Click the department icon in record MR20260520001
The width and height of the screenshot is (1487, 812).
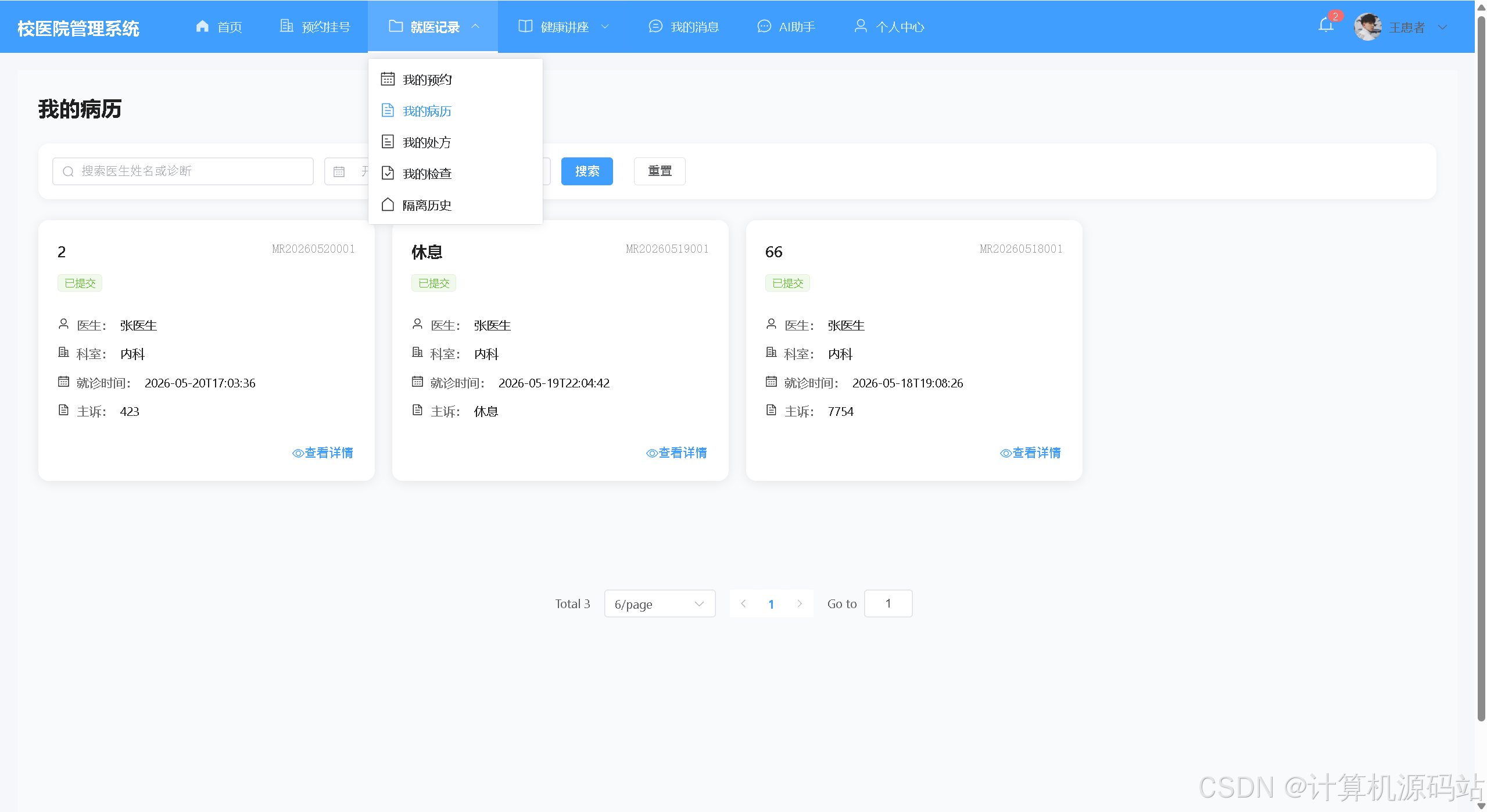pyautogui.click(x=63, y=353)
